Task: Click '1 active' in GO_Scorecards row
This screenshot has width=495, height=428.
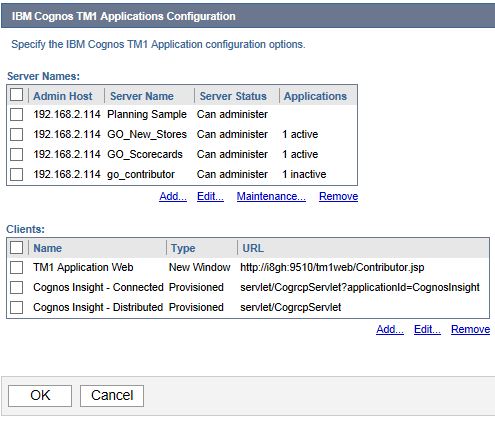Action: coord(300,154)
